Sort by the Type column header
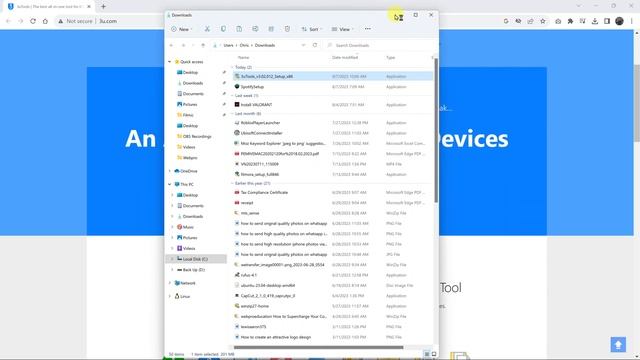This screenshot has width=640, height=360. pos(391,58)
